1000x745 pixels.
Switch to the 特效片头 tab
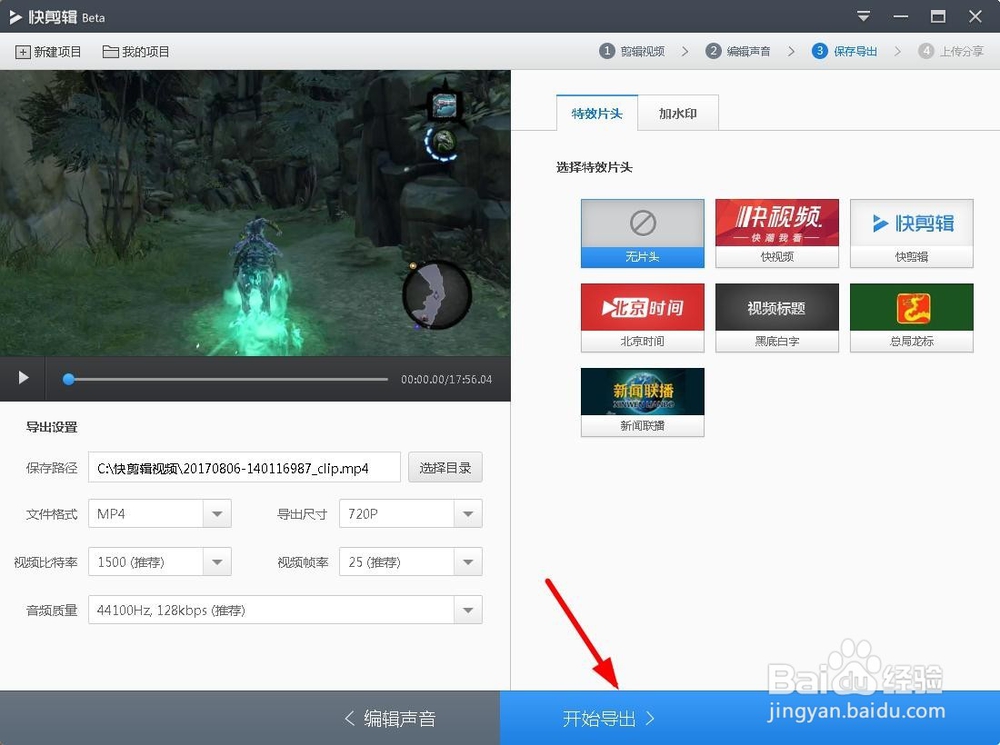point(597,113)
